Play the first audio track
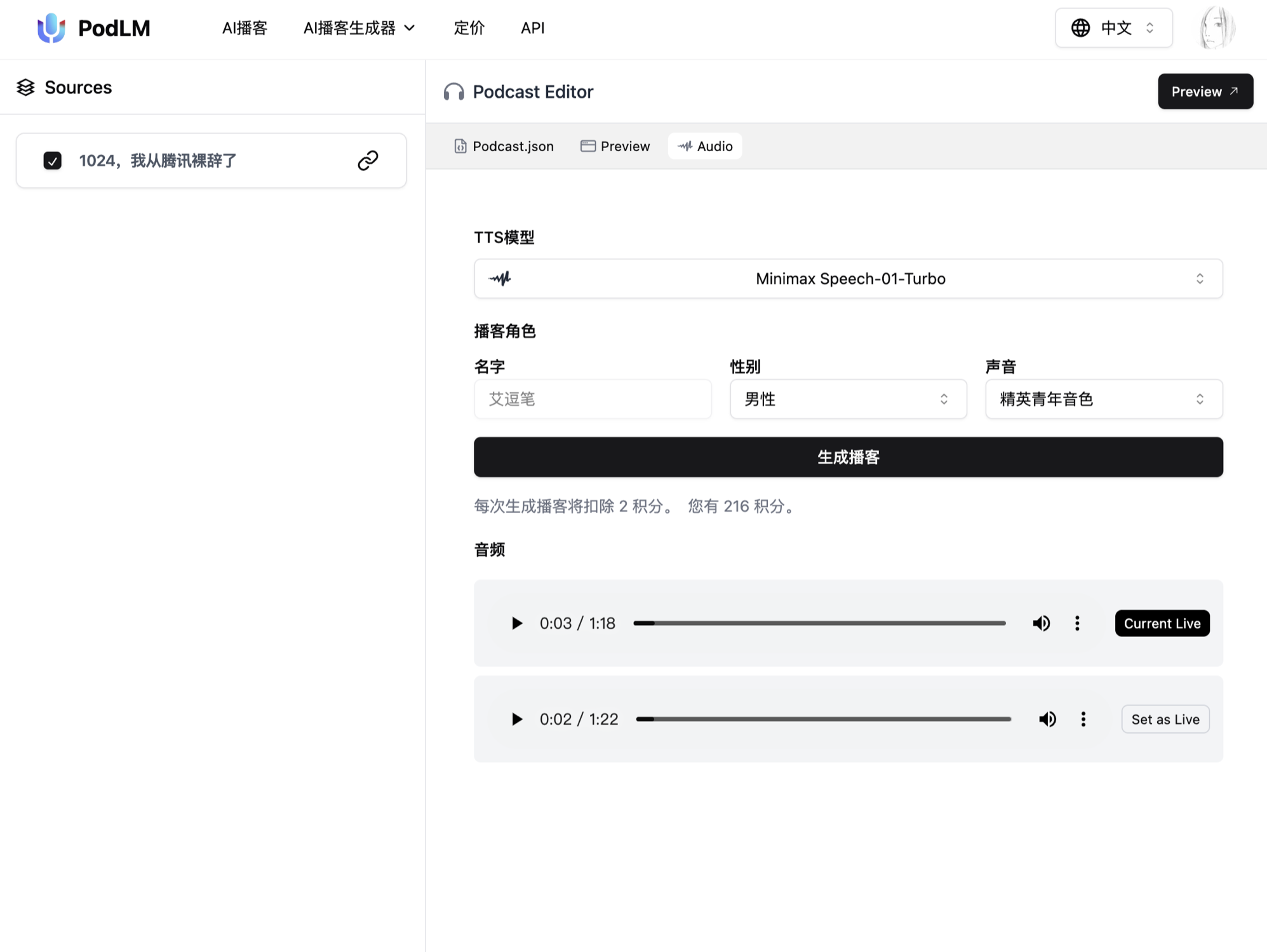This screenshot has height=952, width=1267. [x=517, y=623]
